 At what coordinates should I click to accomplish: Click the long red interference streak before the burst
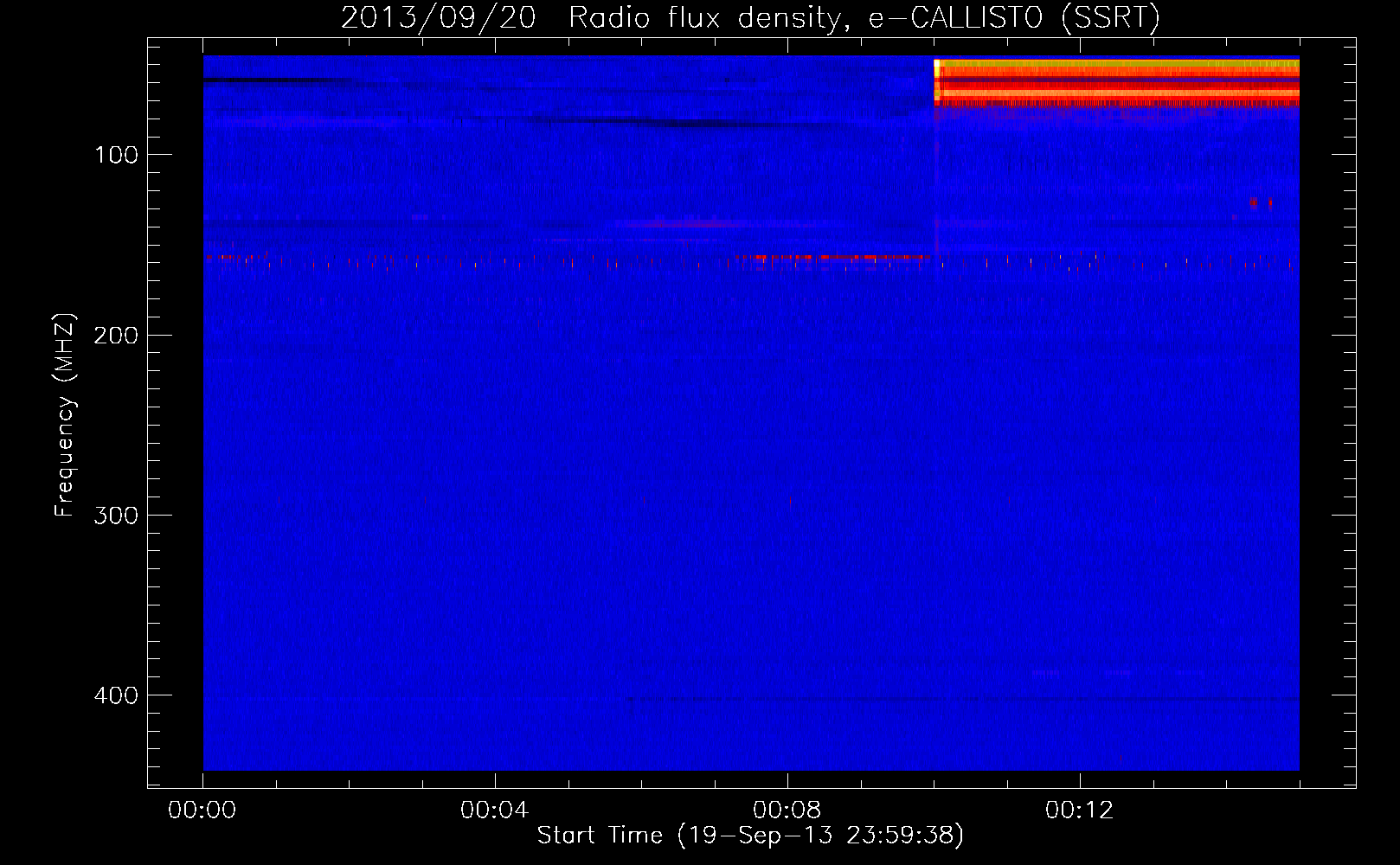coord(832,258)
